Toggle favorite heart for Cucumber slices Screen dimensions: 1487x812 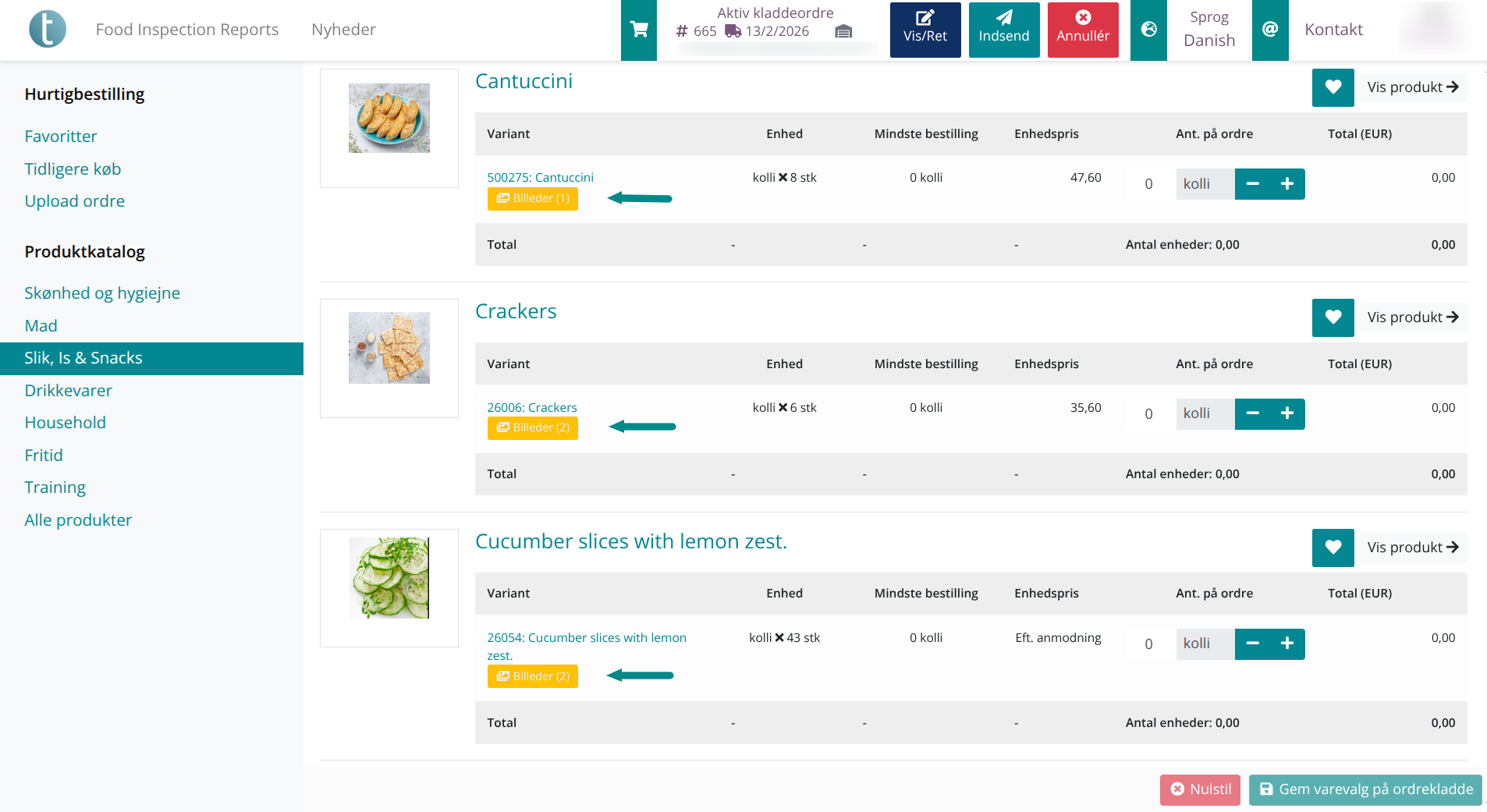(1333, 548)
